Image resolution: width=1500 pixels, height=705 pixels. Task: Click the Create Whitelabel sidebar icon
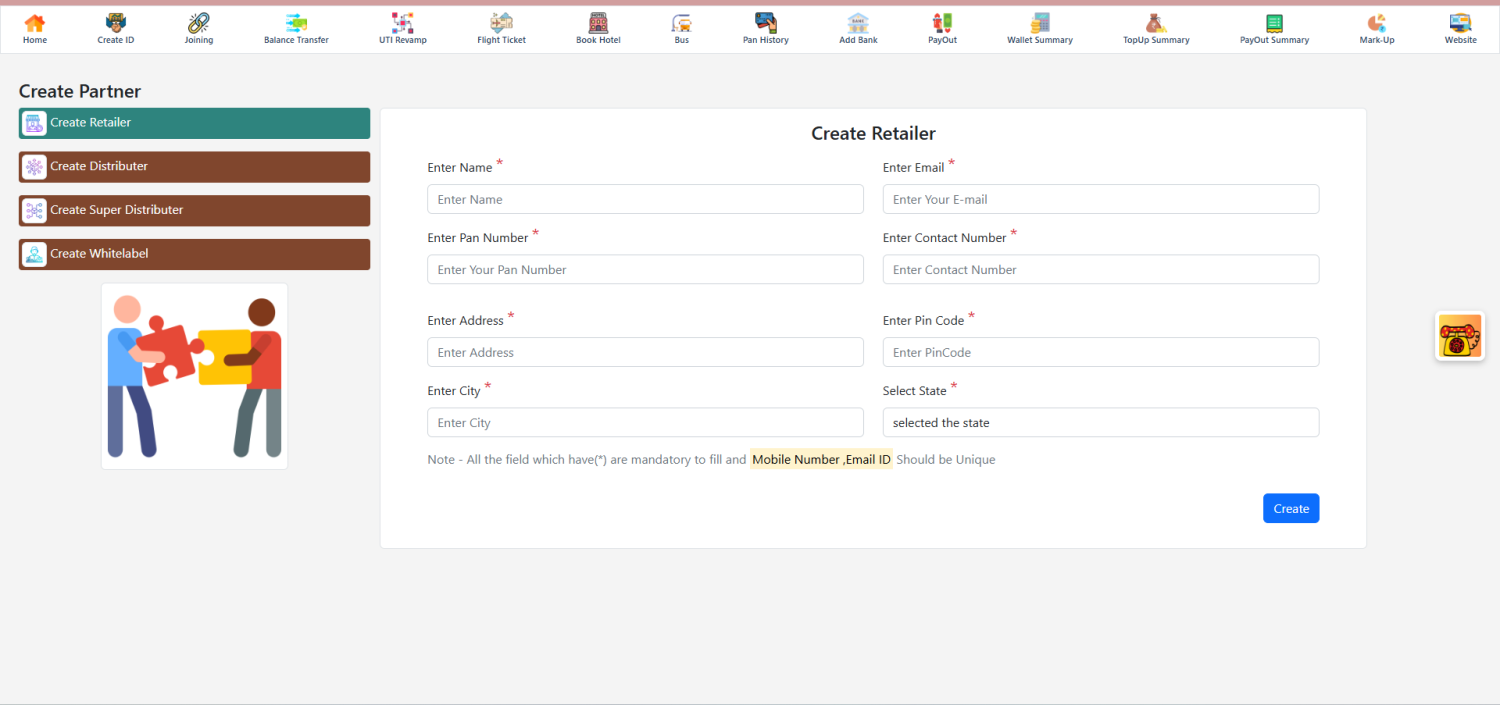[x=35, y=254]
